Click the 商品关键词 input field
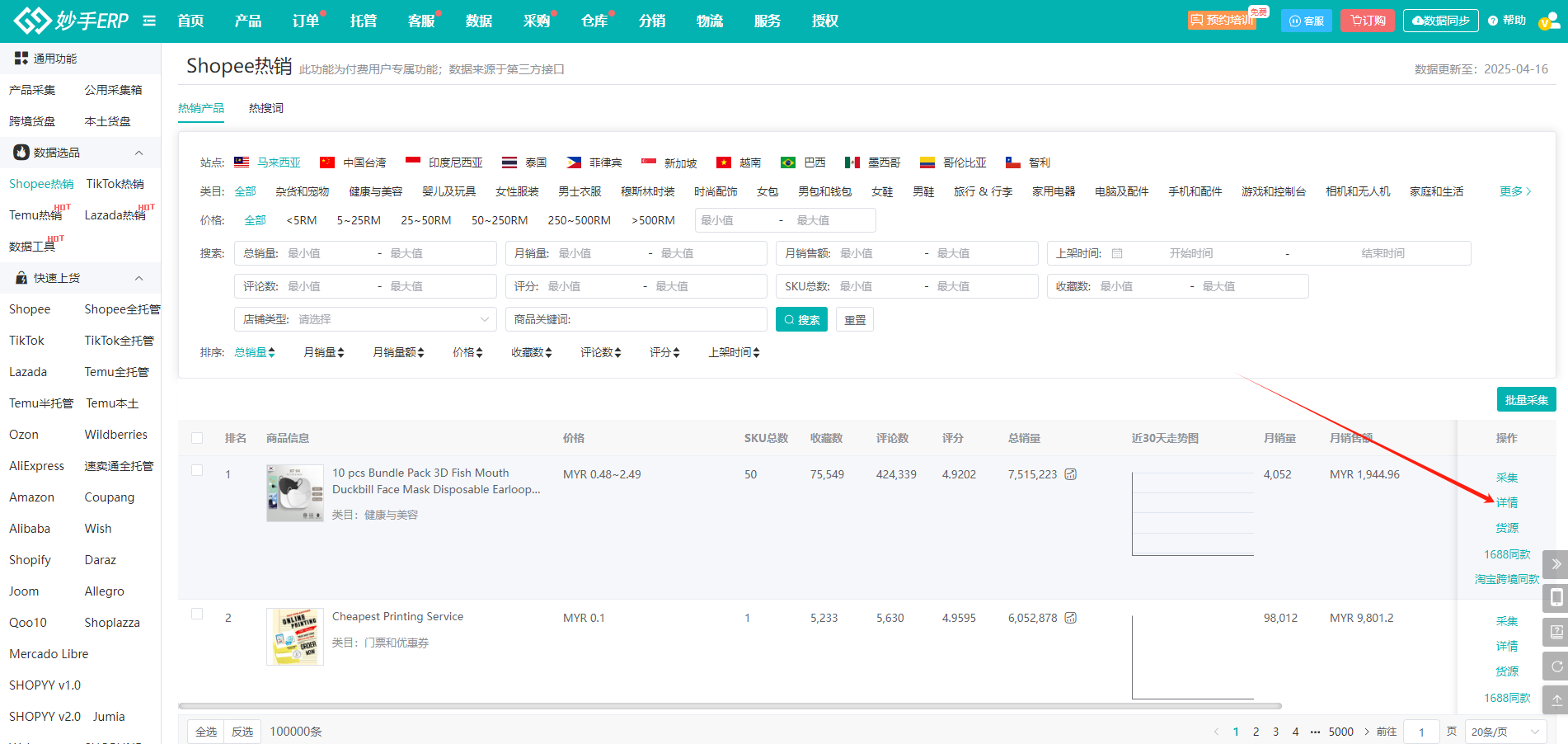The image size is (1568, 744). (x=636, y=319)
